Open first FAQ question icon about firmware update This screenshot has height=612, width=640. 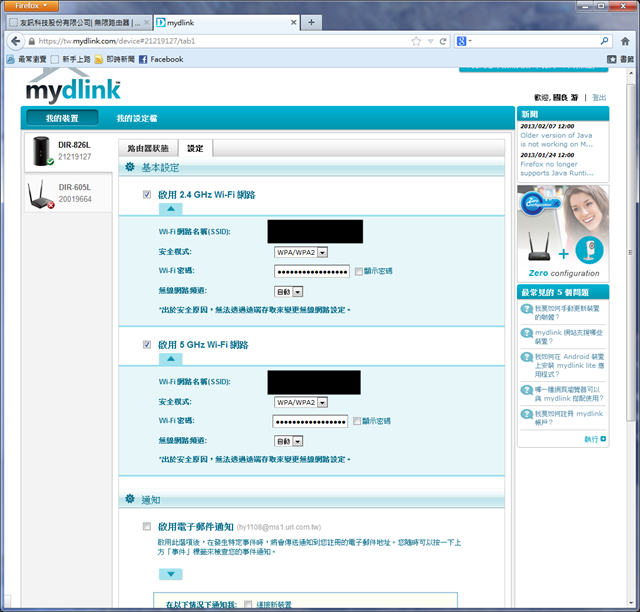click(x=527, y=309)
